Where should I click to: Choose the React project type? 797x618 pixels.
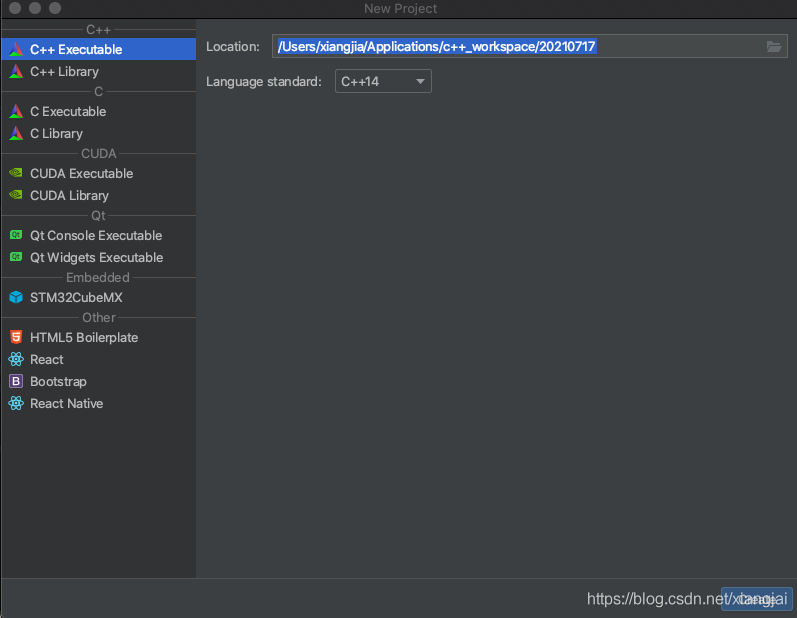[99, 359]
